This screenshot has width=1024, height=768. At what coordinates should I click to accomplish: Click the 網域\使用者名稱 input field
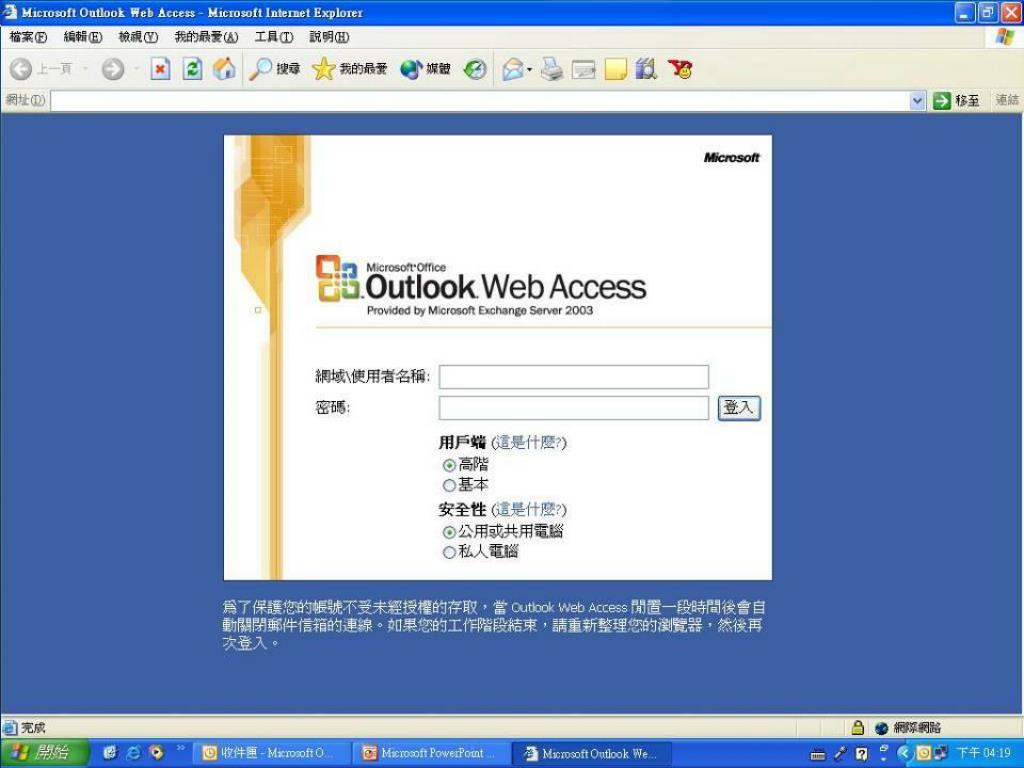(x=573, y=377)
